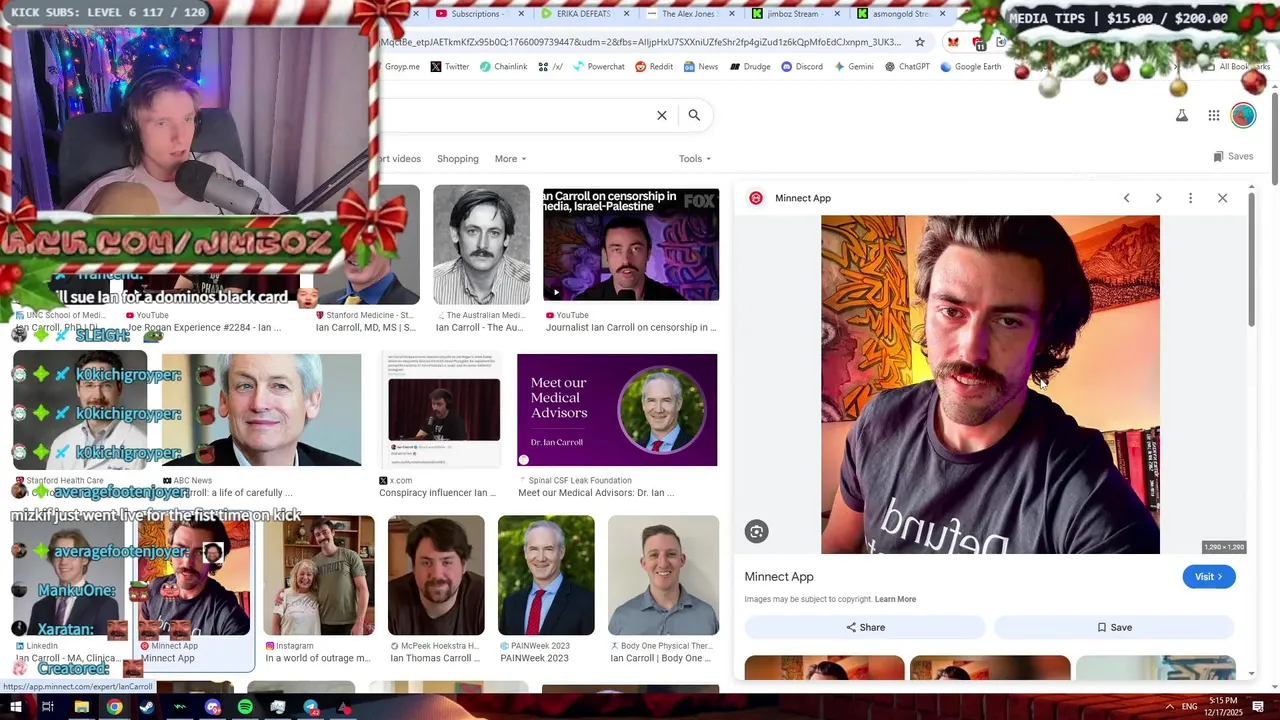Open the Discord bookmark in bookmarks bar
Viewport: 1280px width, 720px height.
click(x=802, y=67)
